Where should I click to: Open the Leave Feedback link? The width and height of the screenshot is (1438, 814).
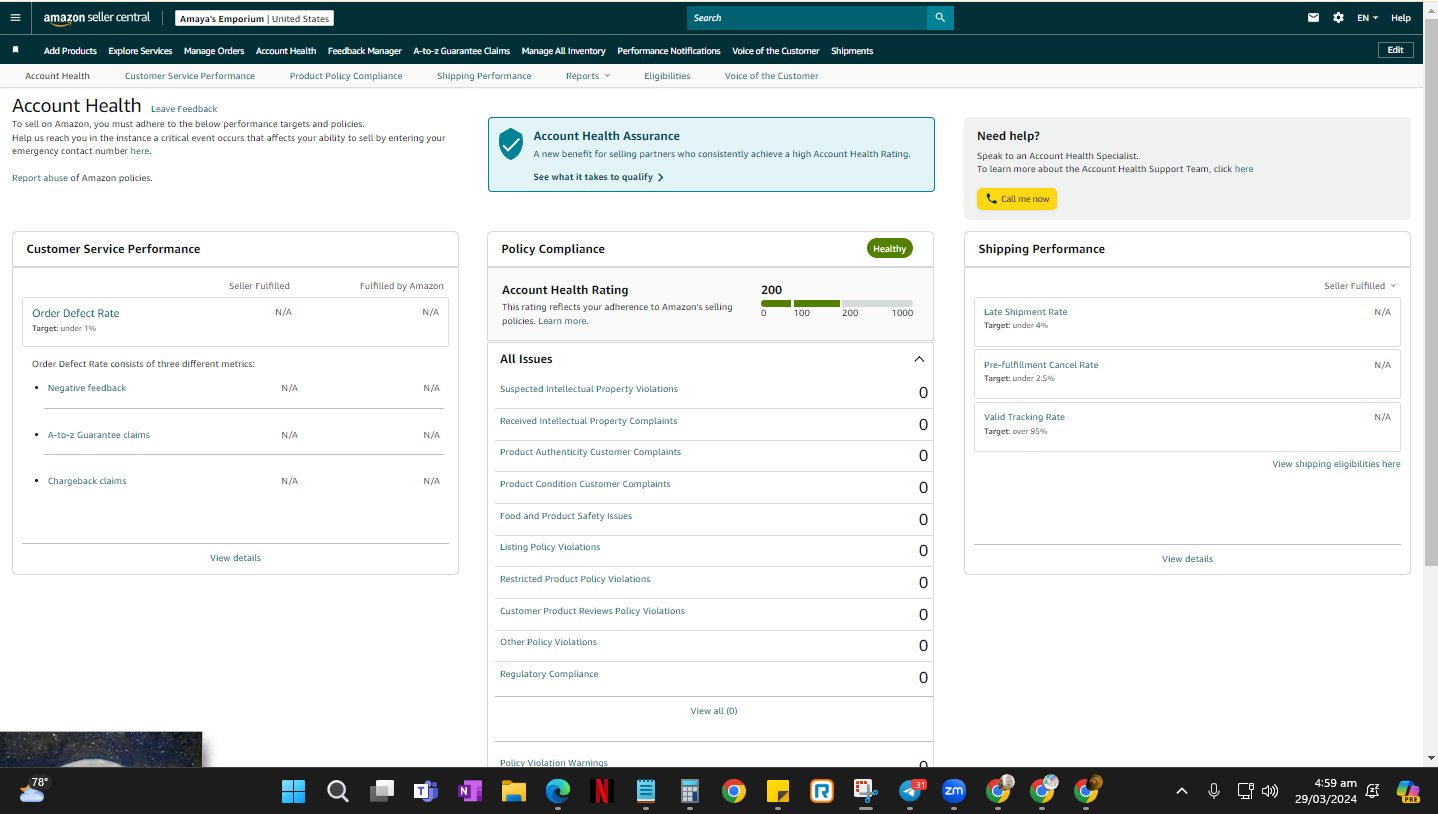(184, 109)
